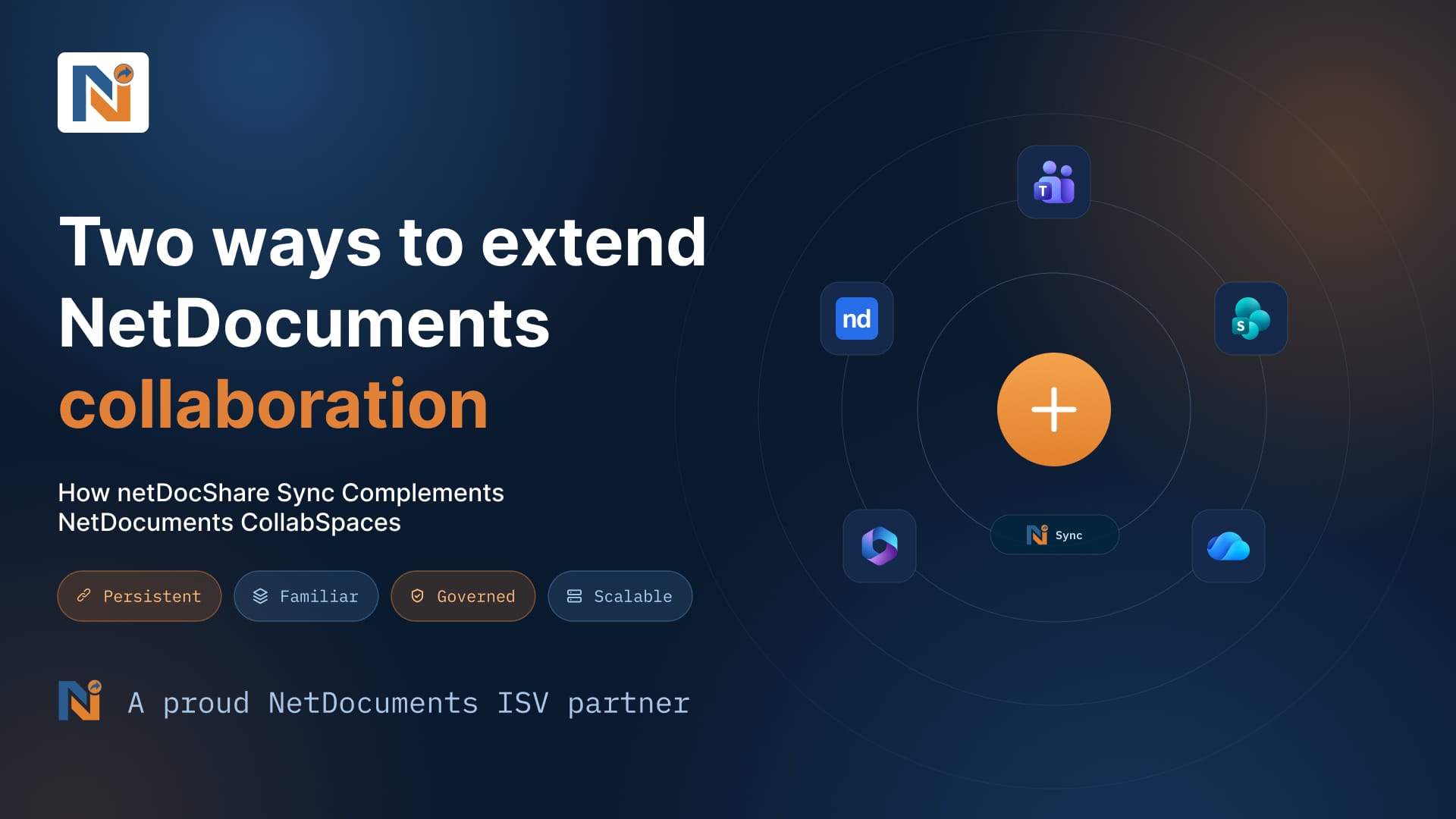Viewport: 1456px width, 819px height.
Task: Open the SharePoint icon tile
Action: pos(1251,318)
